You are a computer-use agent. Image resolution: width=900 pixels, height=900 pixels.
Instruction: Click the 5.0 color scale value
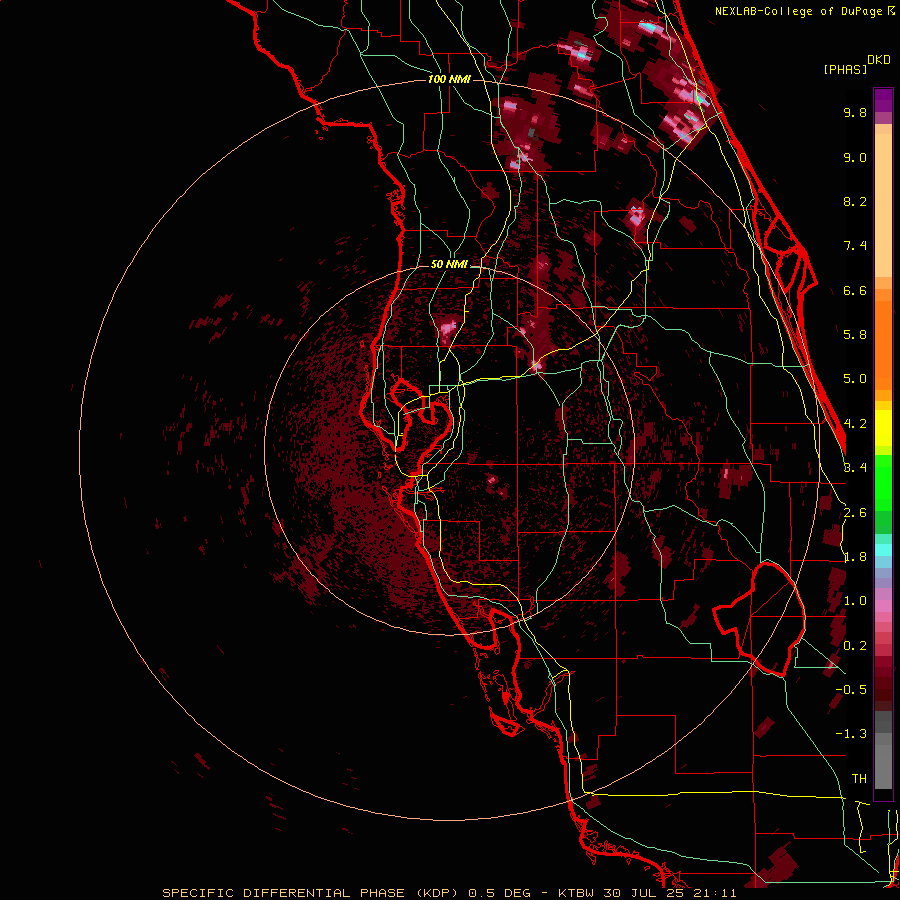855,379
